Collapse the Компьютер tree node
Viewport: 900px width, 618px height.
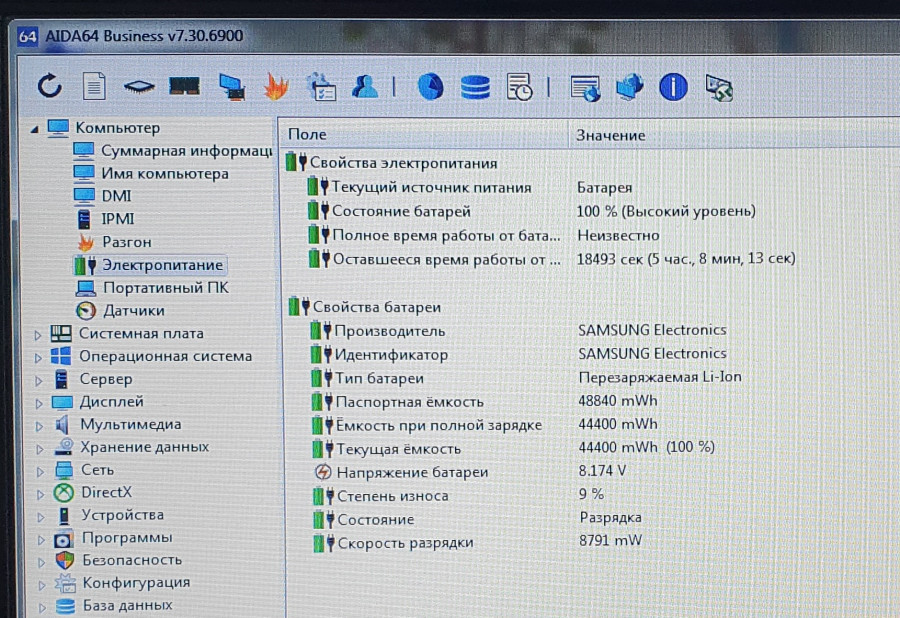pyautogui.click(x=35, y=129)
